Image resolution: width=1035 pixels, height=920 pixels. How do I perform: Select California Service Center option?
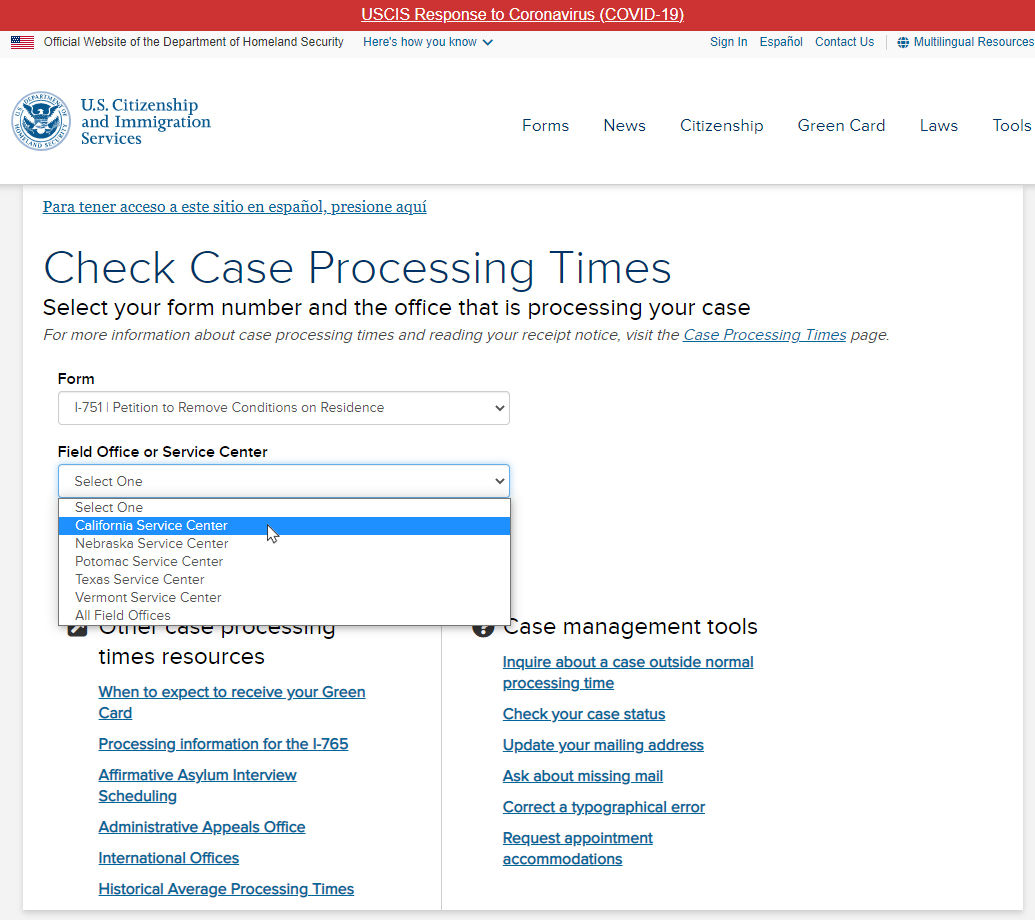point(284,525)
